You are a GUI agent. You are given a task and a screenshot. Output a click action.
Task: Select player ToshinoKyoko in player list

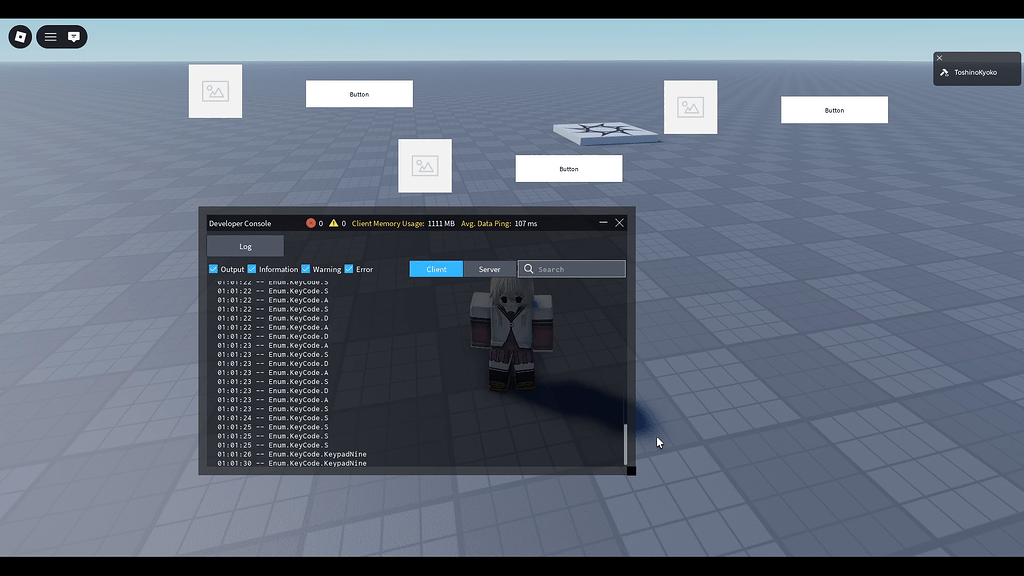pos(977,72)
